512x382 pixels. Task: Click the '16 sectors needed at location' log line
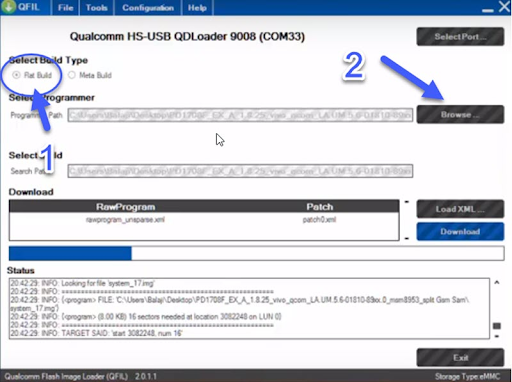(146, 316)
